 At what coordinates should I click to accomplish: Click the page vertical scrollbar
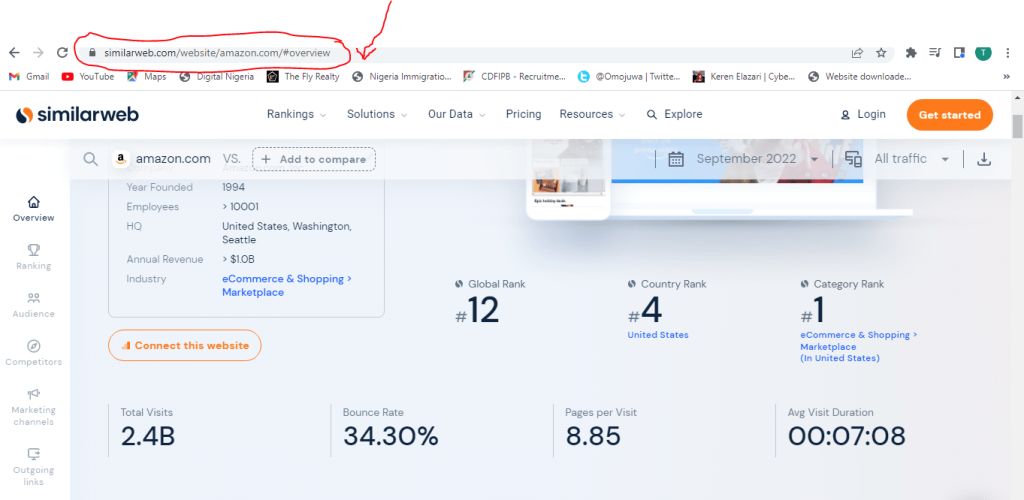[1017, 125]
